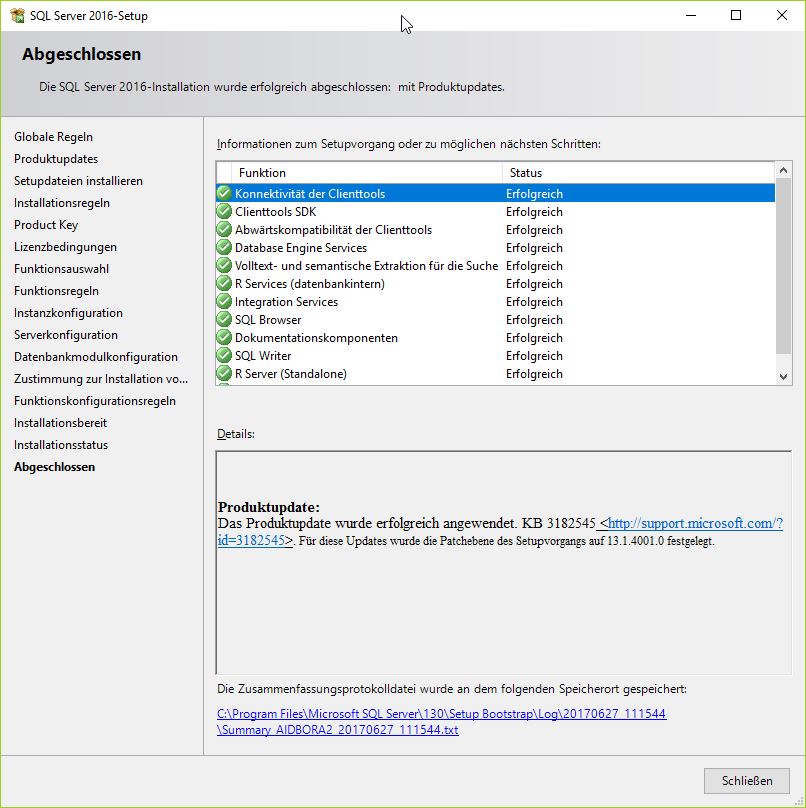Click the check icon beside SQL Browser
This screenshot has height=808, width=806.
pyautogui.click(x=224, y=319)
